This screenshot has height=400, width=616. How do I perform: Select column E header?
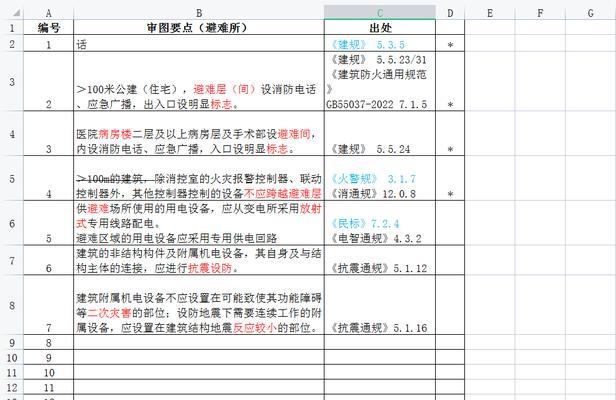[x=490, y=13]
